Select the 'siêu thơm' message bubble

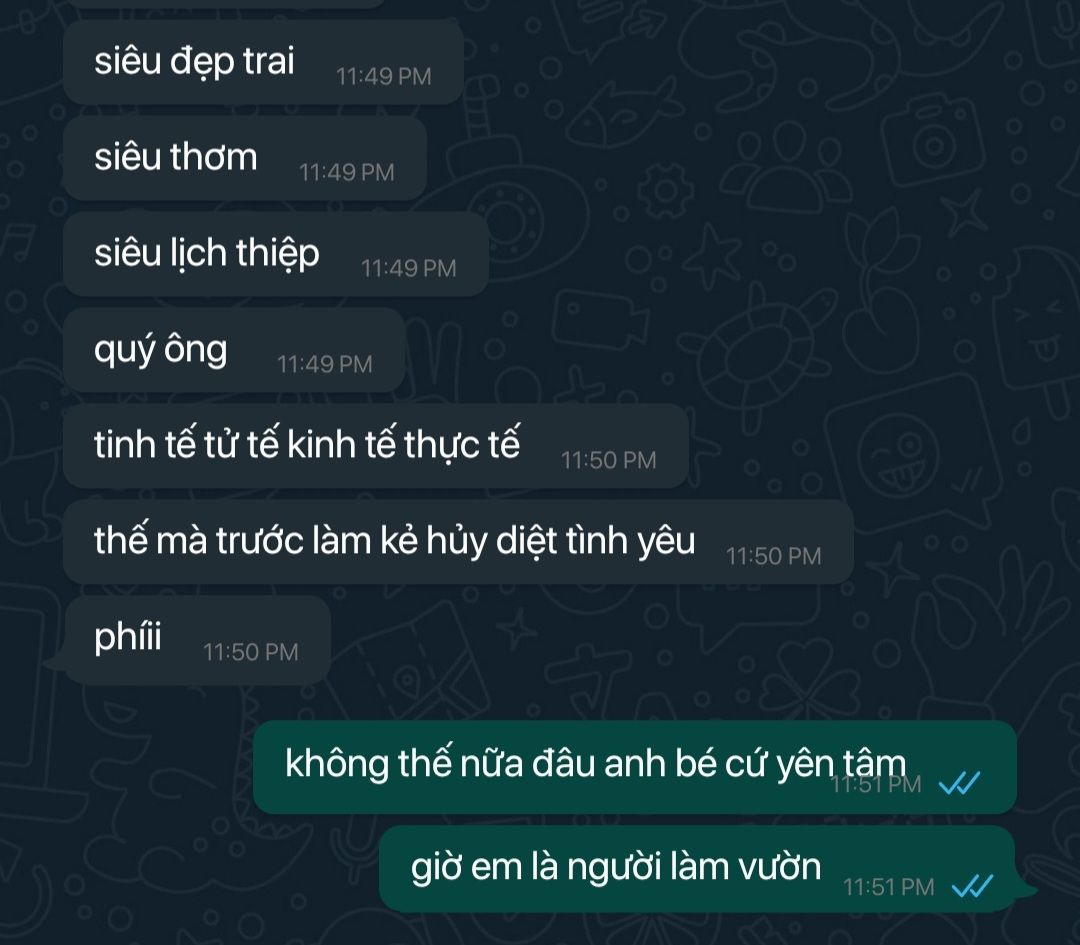coord(245,158)
